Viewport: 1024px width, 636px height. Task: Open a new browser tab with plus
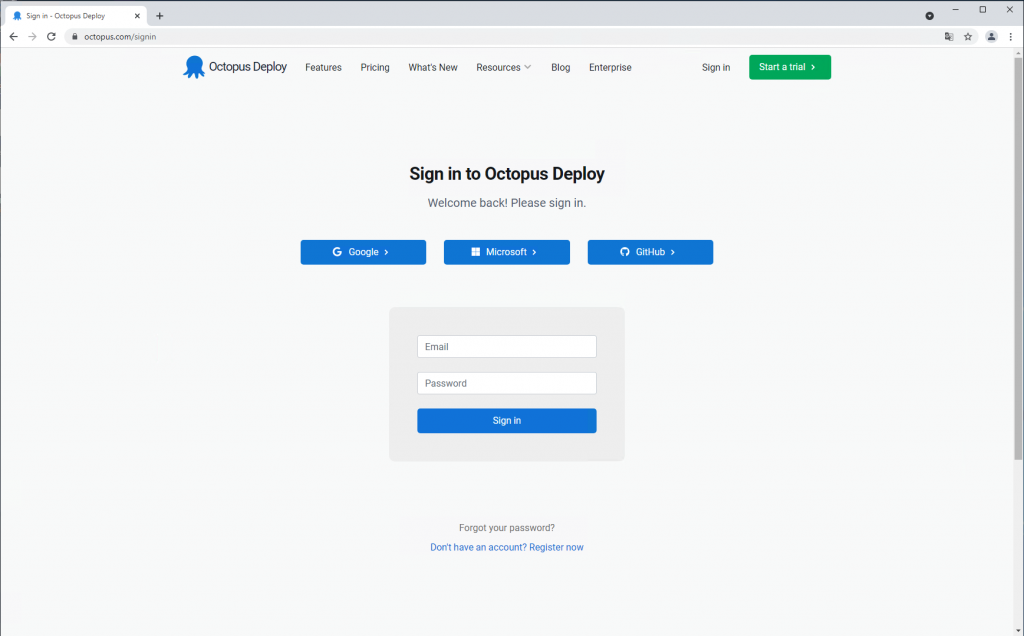[159, 16]
